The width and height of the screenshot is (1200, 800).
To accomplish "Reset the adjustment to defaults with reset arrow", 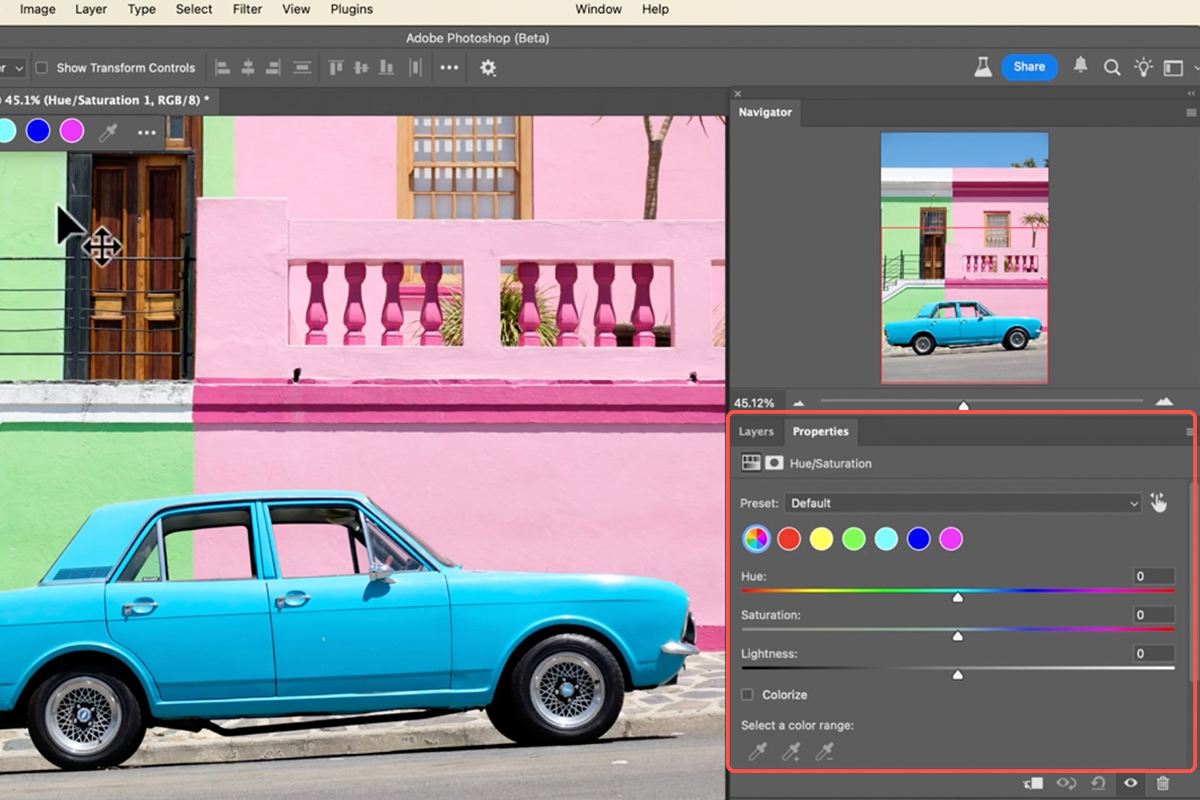I will 1099,783.
